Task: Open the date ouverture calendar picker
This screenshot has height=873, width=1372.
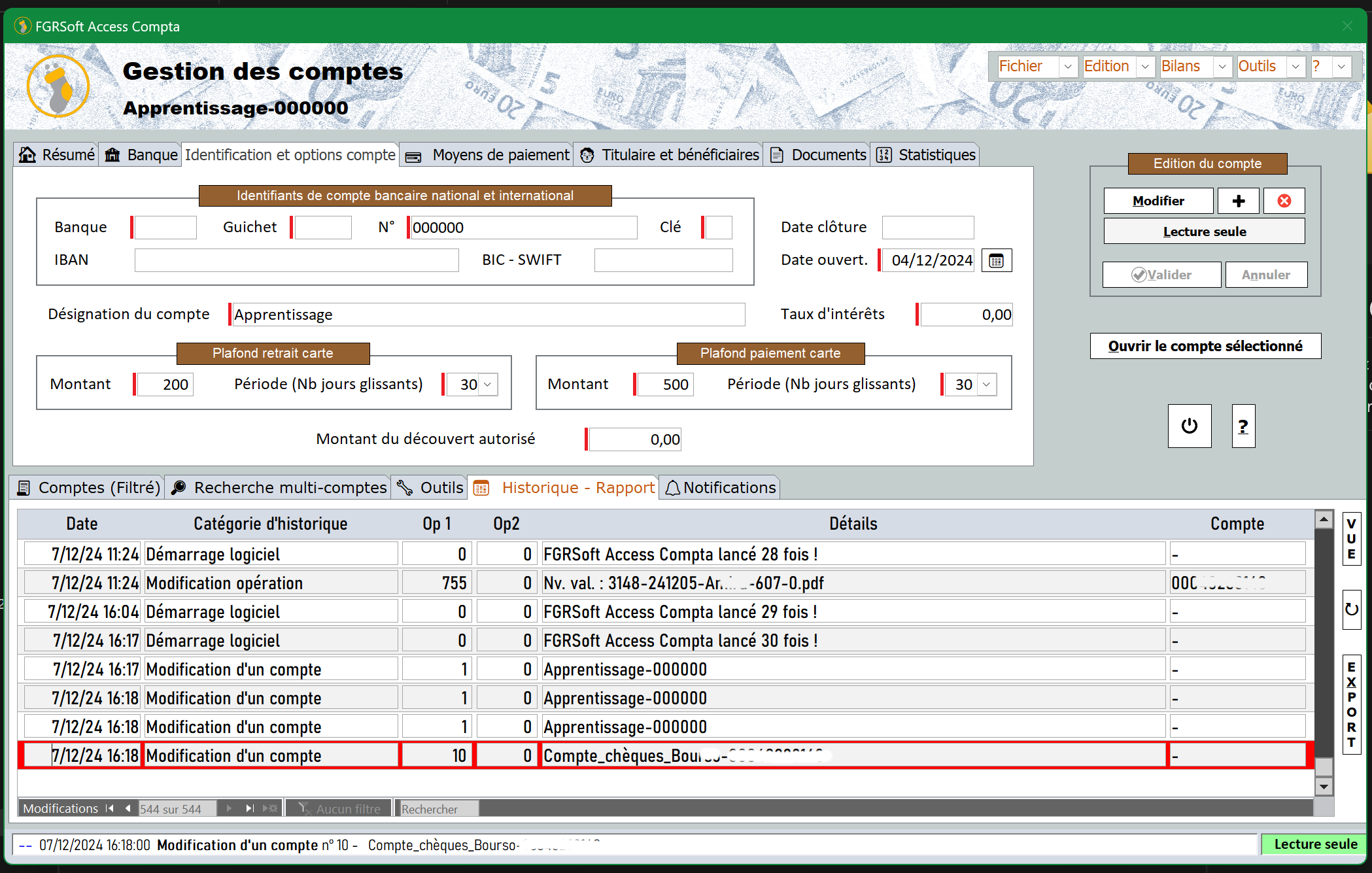Action: coord(996,260)
